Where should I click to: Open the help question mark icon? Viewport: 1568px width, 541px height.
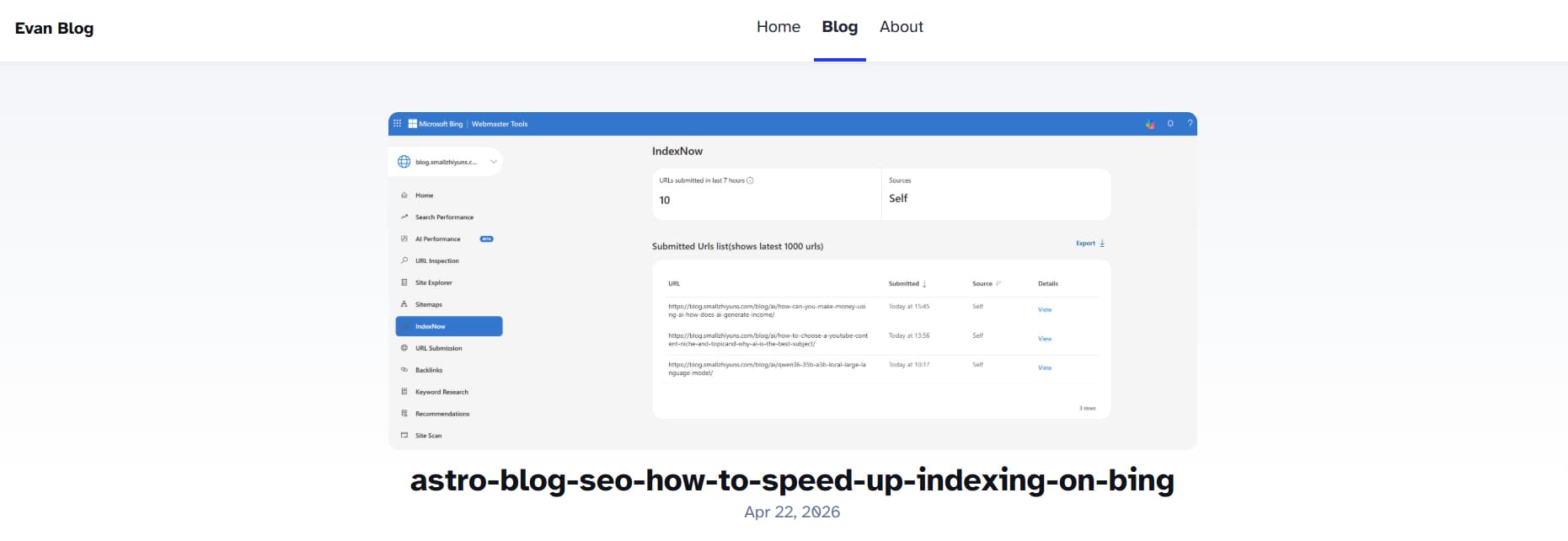pyautogui.click(x=1190, y=124)
